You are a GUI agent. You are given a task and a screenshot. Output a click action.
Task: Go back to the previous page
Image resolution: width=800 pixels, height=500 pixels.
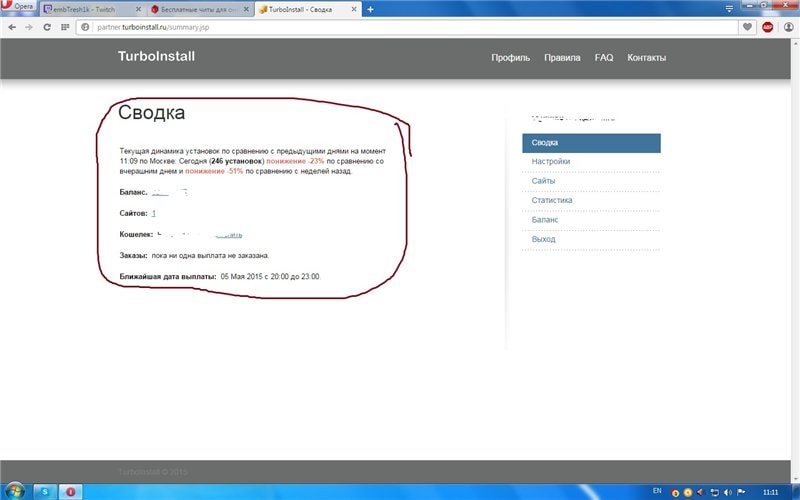(12, 27)
